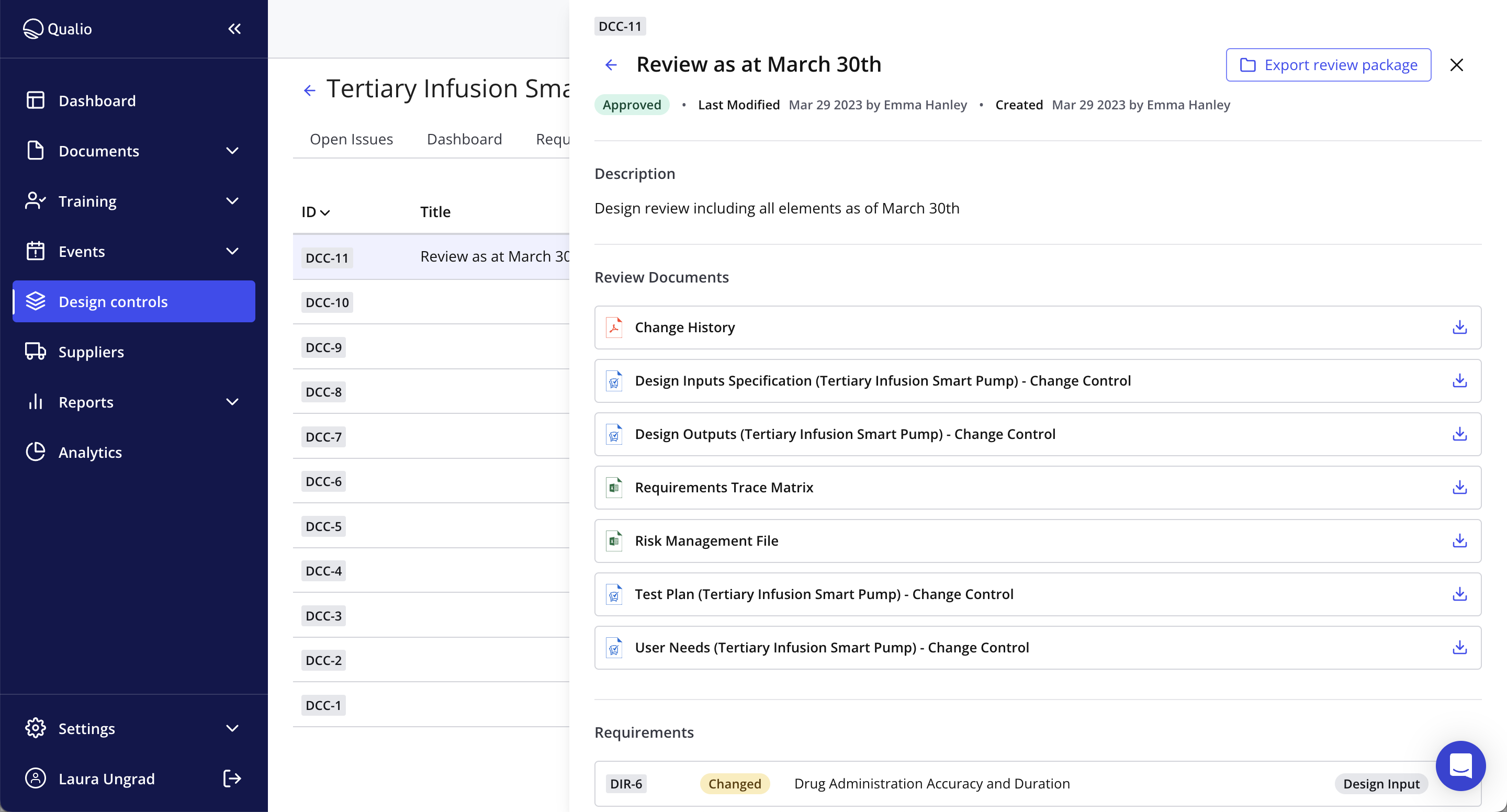Open the chat support bubble
Image resolution: width=1507 pixels, height=812 pixels.
coord(1460,765)
